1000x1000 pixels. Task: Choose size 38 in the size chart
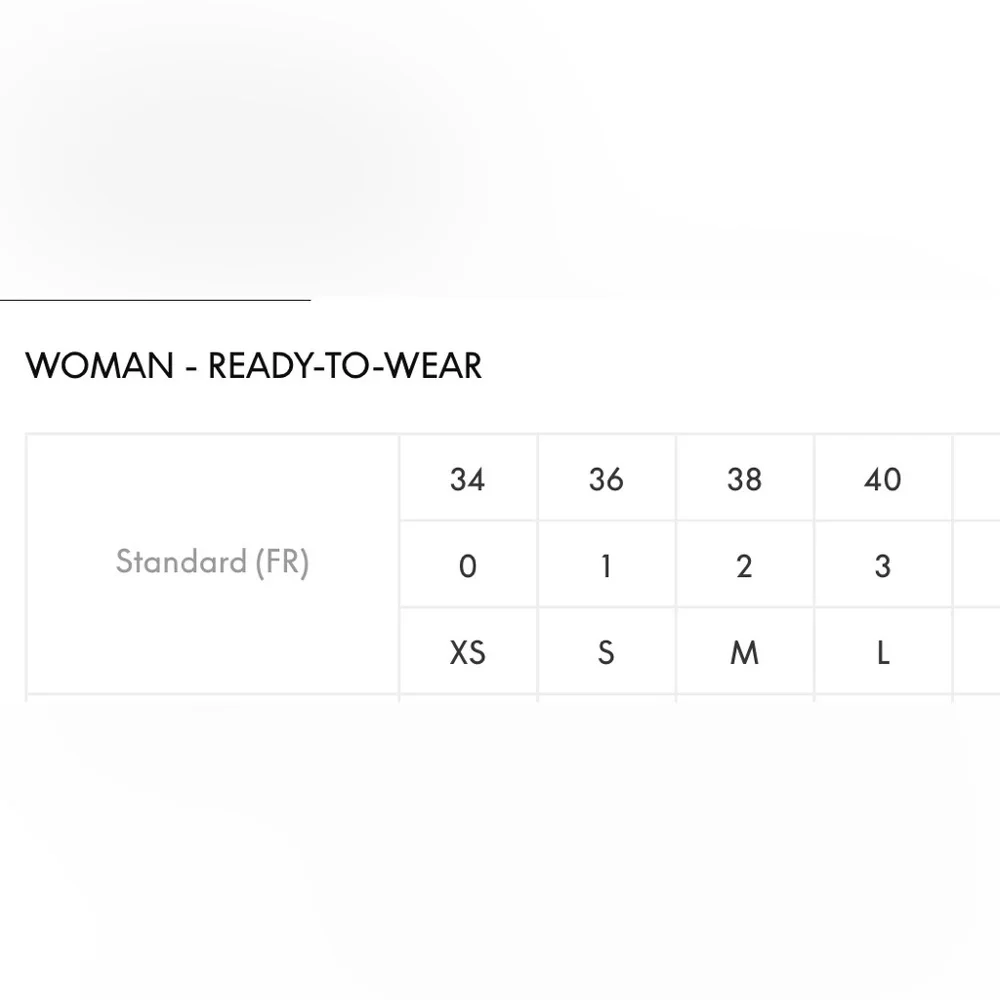coord(744,480)
